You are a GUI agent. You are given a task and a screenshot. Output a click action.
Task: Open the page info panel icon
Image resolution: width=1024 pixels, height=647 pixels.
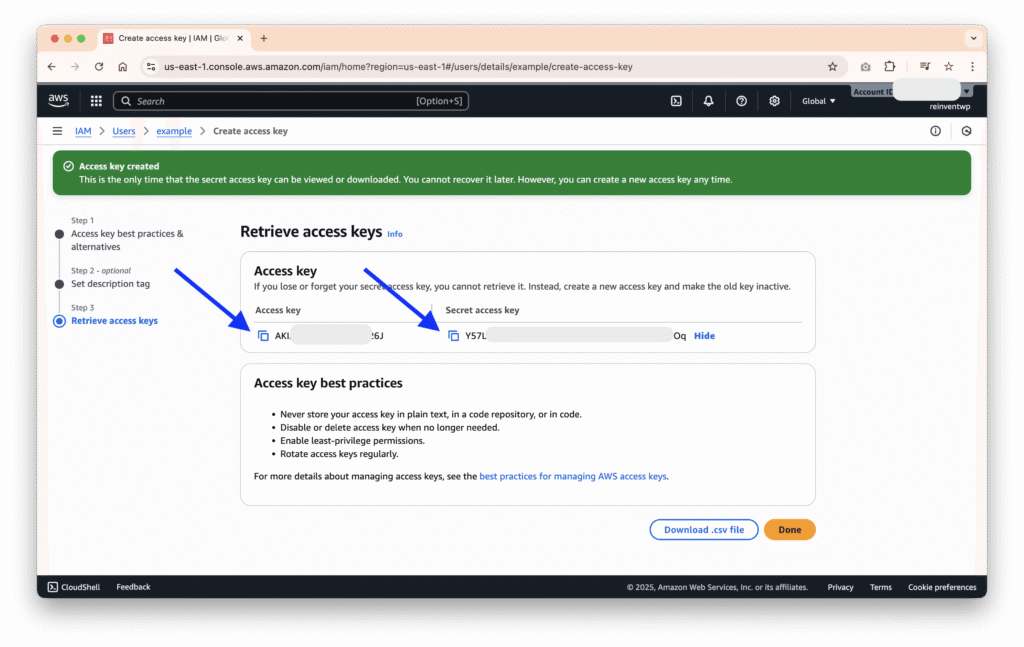[x=935, y=131]
